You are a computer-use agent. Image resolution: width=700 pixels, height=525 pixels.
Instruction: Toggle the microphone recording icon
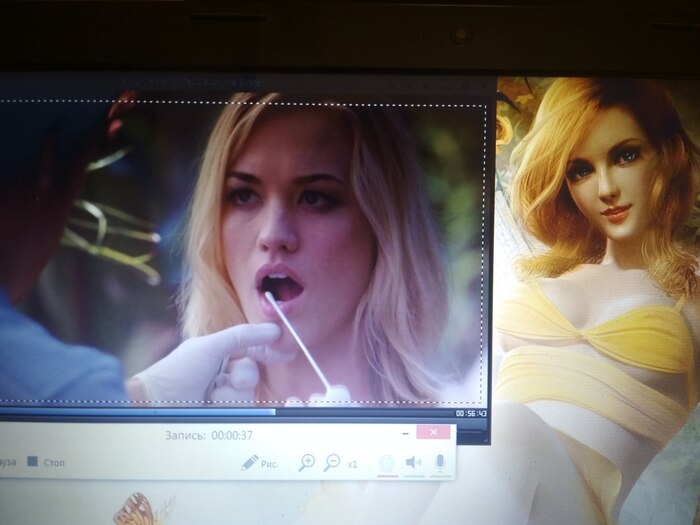(439, 462)
